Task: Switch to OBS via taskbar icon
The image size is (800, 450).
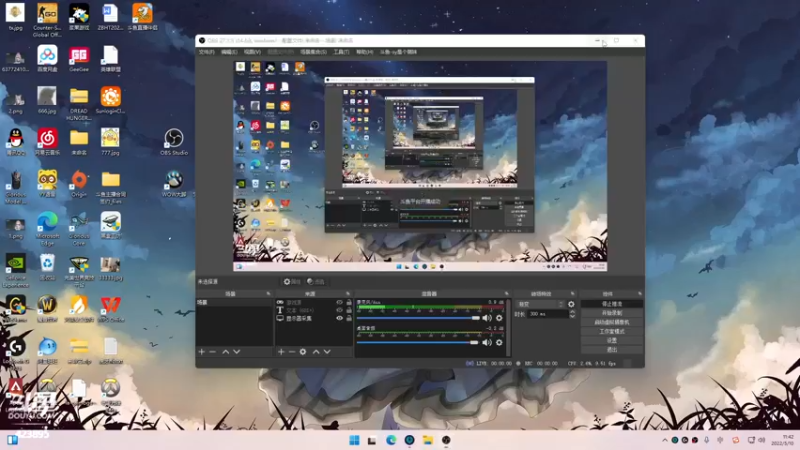Action: point(446,440)
